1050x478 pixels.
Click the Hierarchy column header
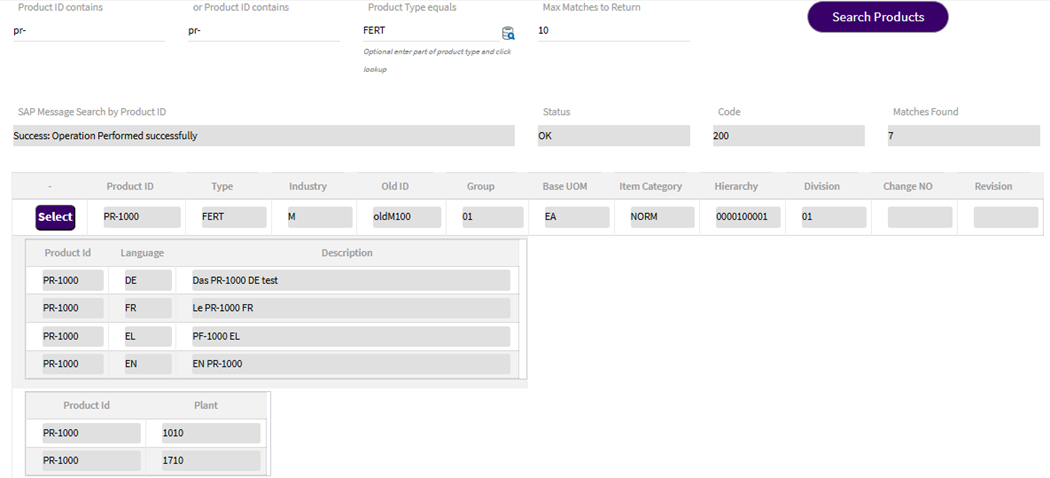[x=737, y=186]
